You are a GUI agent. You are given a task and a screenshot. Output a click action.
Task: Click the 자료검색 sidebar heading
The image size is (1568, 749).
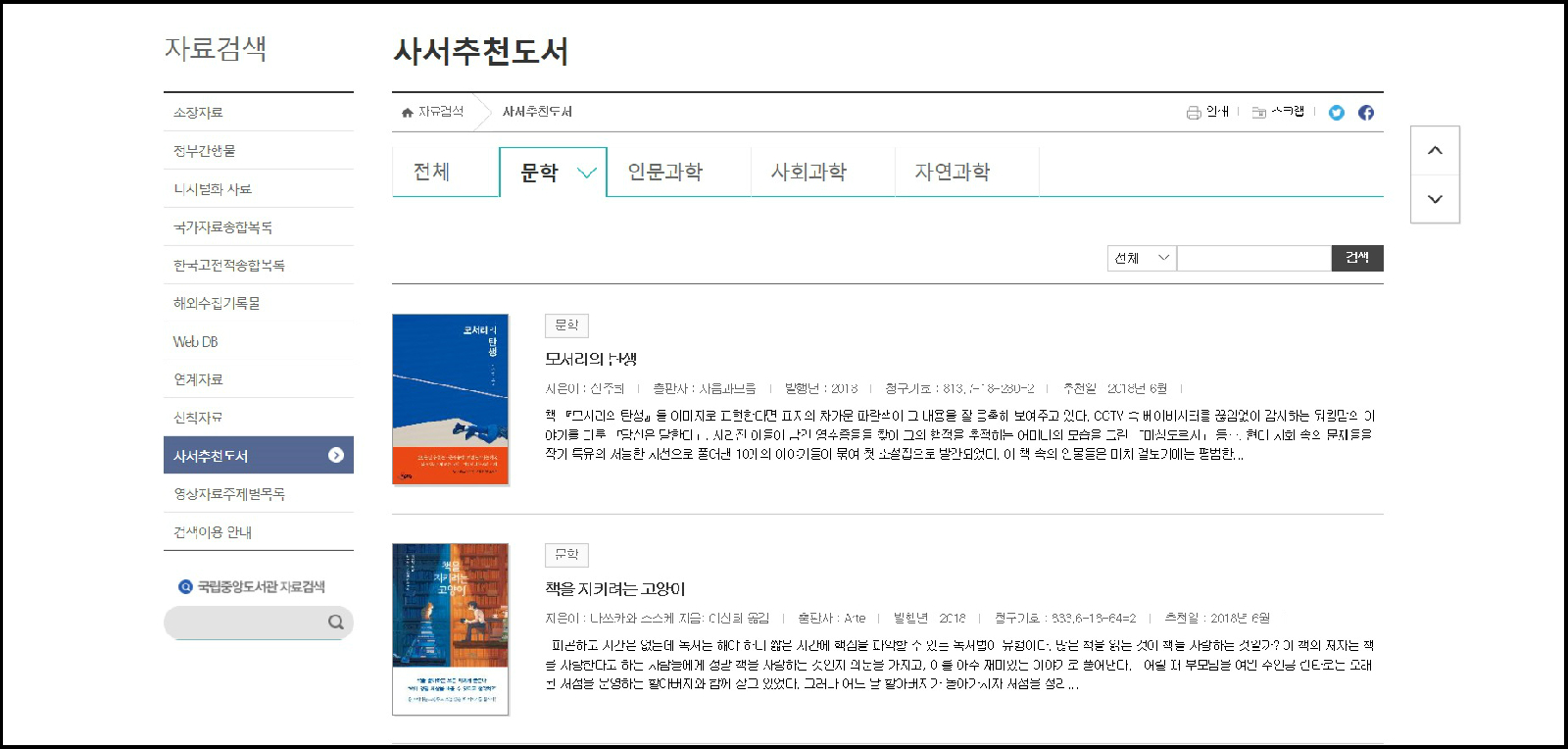coord(216,49)
